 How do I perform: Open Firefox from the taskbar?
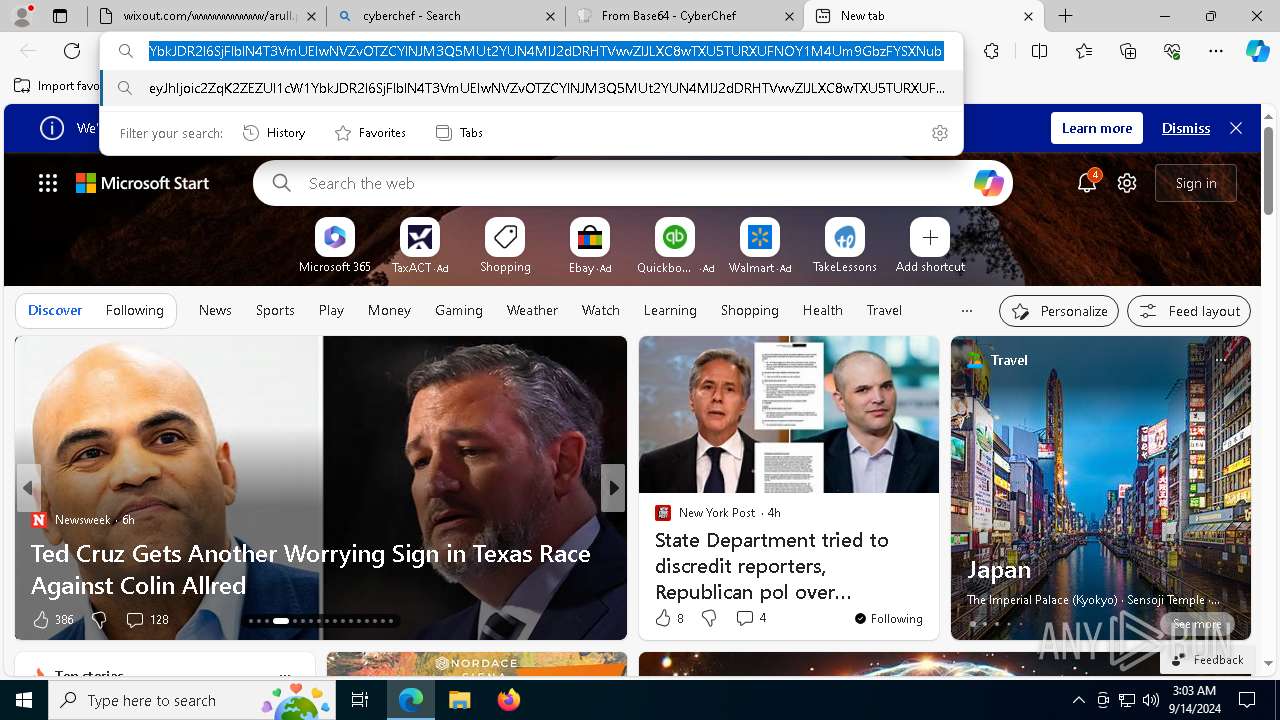[509, 700]
